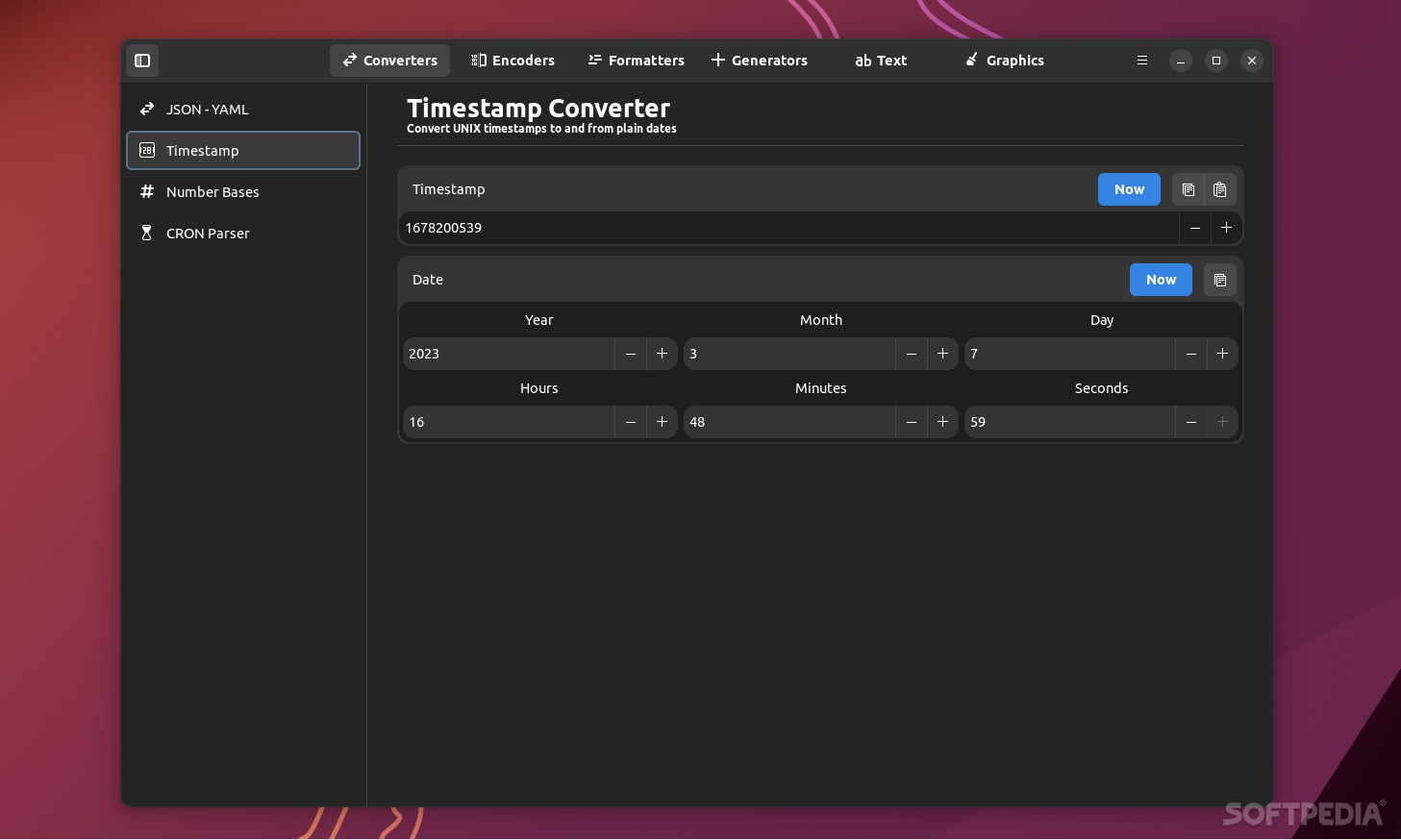Open CRON Parser via its hourglass icon
Screen dimensions: 1401x840
[x=147, y=233]
